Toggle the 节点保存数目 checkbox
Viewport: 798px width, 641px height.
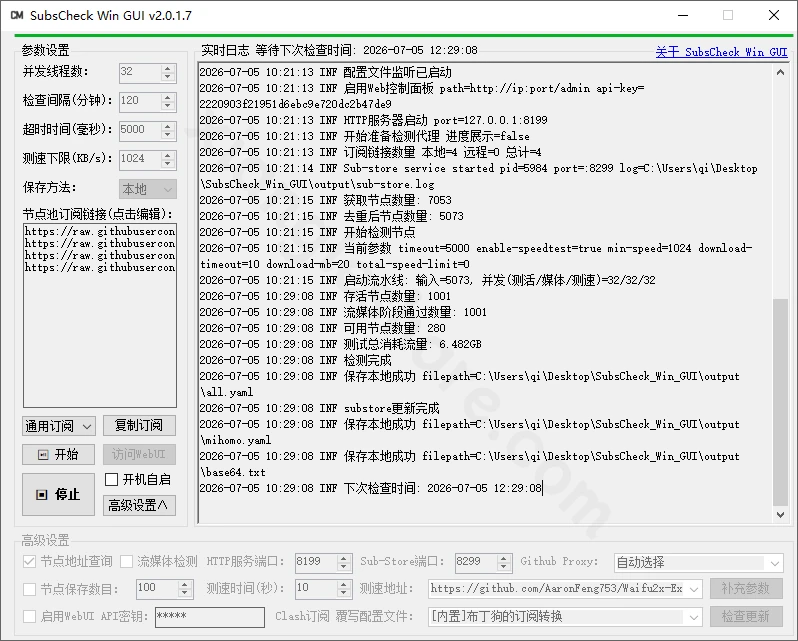click(30, 589)
